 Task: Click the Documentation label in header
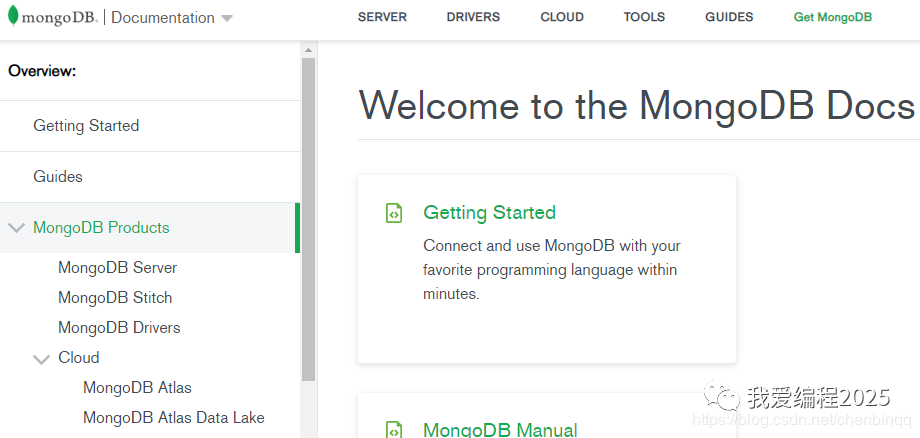tap(163, 18)
